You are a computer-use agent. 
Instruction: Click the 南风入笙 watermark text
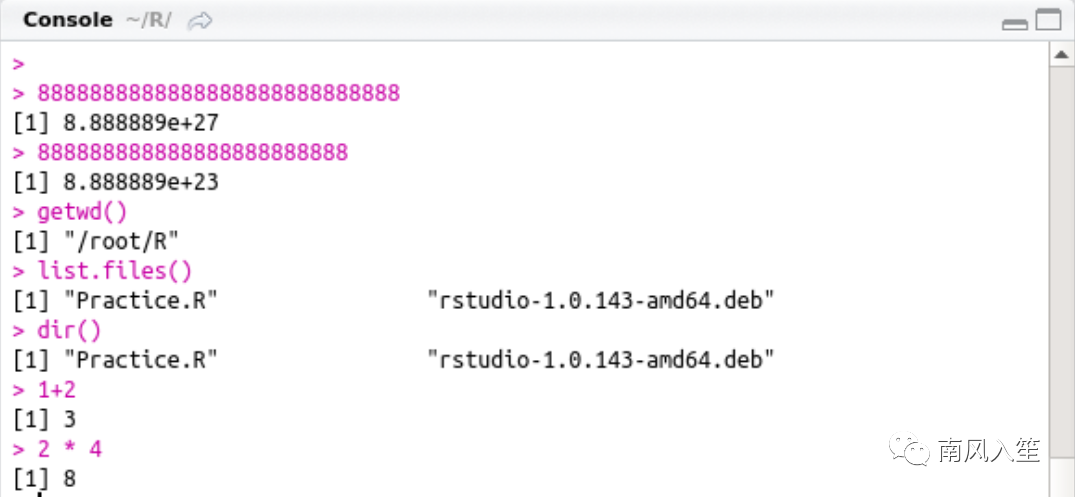tap(990, 450)
